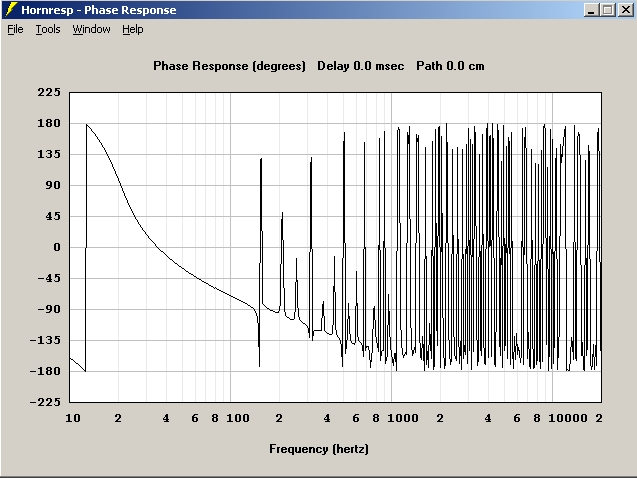Click the 45 y-axis label

tap(53, 216)
